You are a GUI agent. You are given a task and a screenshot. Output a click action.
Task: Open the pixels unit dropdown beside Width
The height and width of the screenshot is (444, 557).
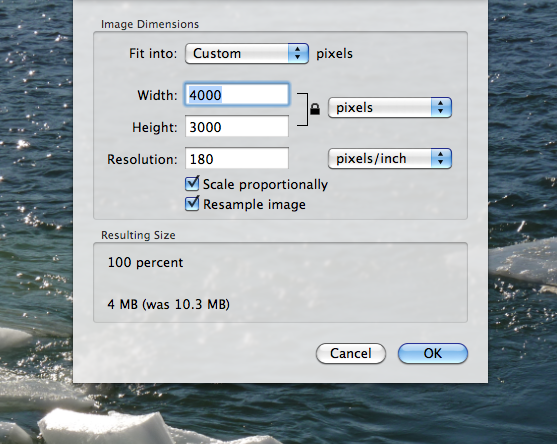(390, 107)
